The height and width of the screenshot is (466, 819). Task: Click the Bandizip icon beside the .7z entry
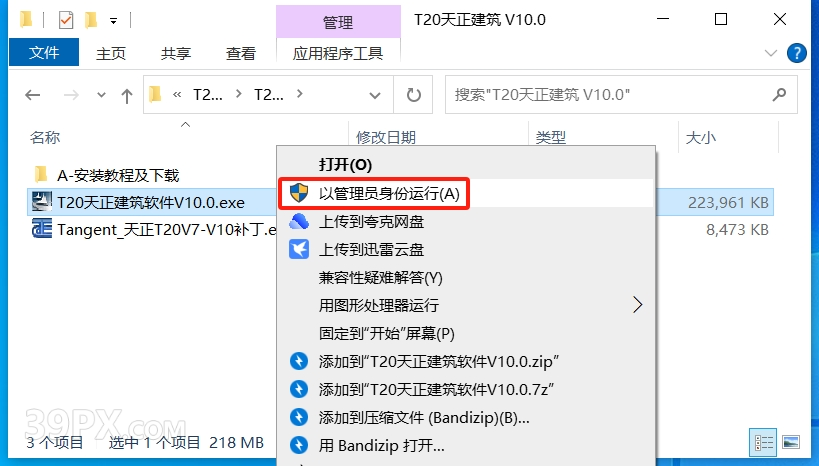299,389
